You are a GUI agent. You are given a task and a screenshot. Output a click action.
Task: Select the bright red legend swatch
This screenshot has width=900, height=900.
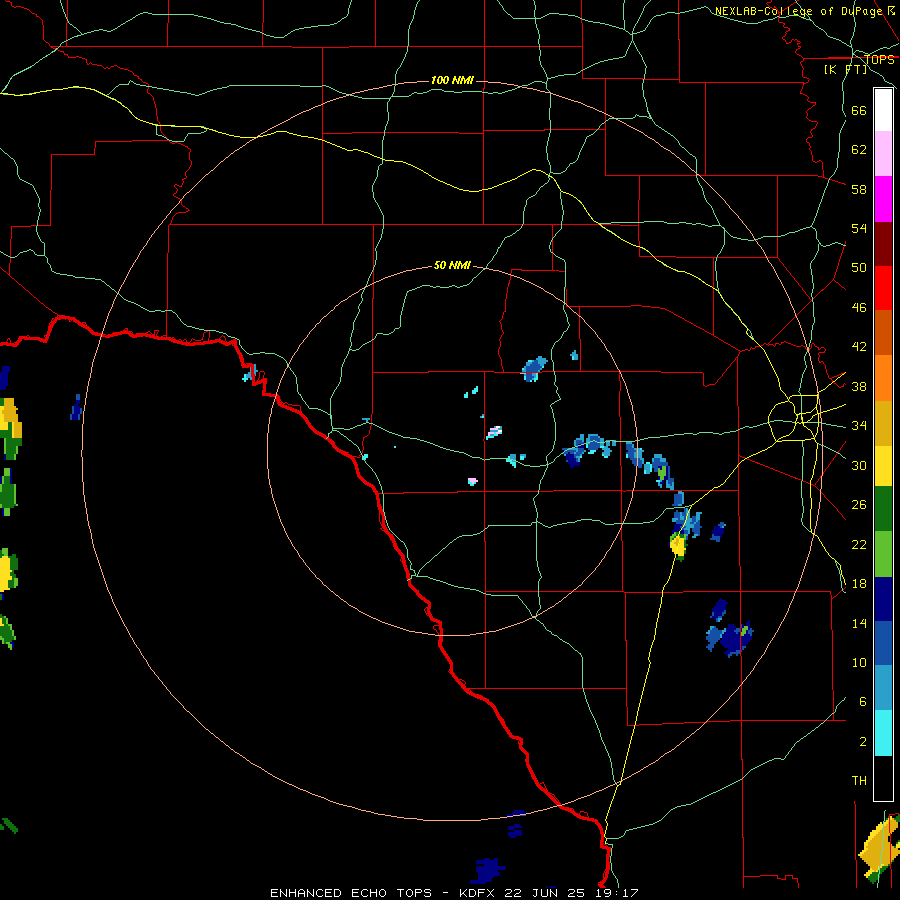tap(883, 288)
